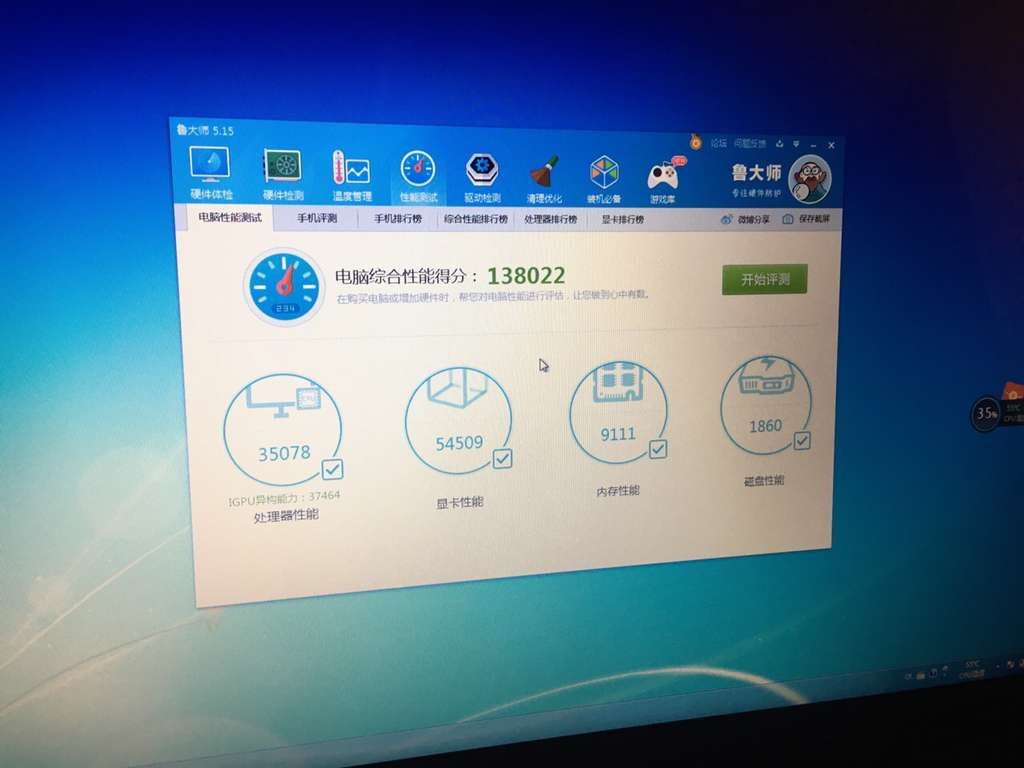Screen dimensions: 1024x768
Task: Click the 处理器性能 label
Action: coord(286,516)
